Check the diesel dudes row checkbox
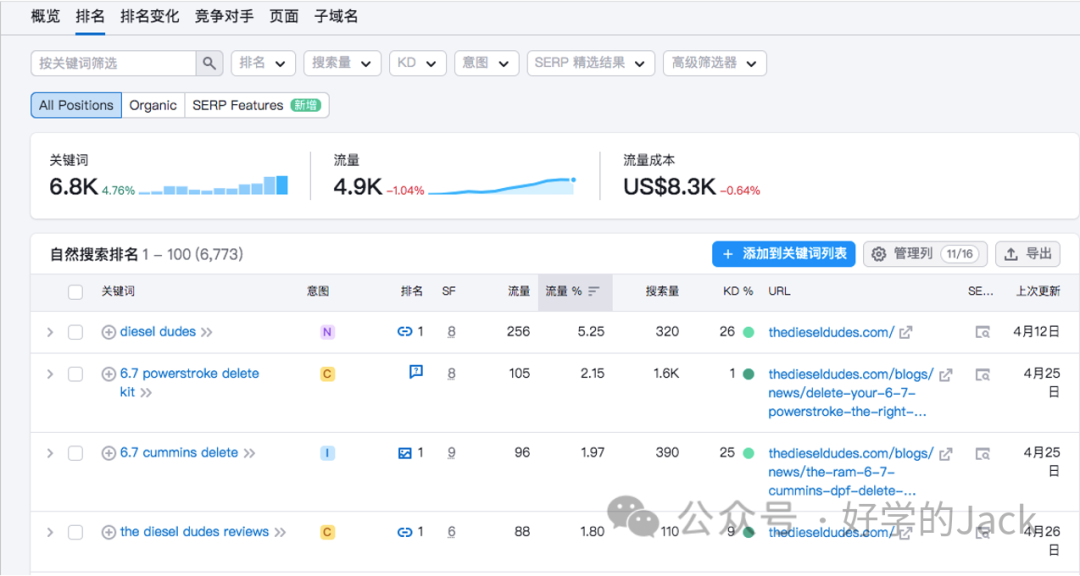 click(76, 332)
